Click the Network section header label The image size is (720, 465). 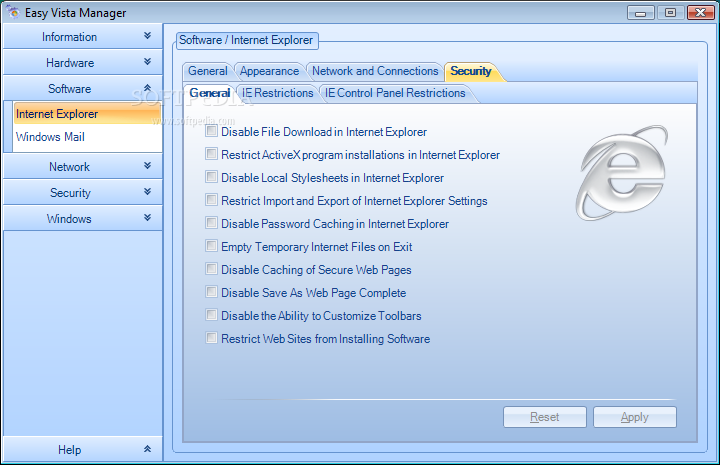click(69, 167)
